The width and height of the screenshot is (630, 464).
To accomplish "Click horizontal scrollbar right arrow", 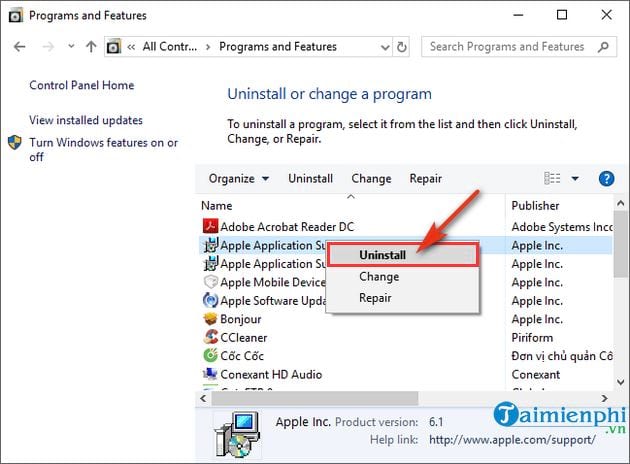I will pos(604,398).
